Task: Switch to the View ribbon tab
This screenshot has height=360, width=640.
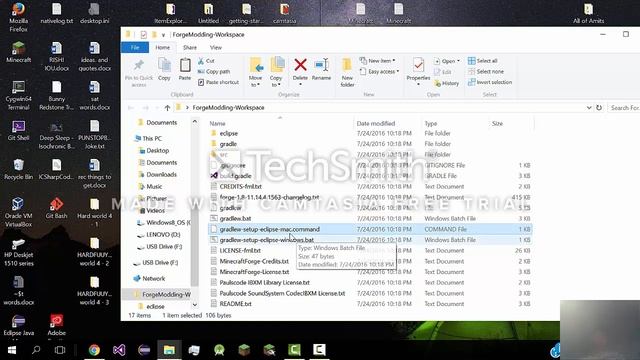Action: tap(216, 47)
